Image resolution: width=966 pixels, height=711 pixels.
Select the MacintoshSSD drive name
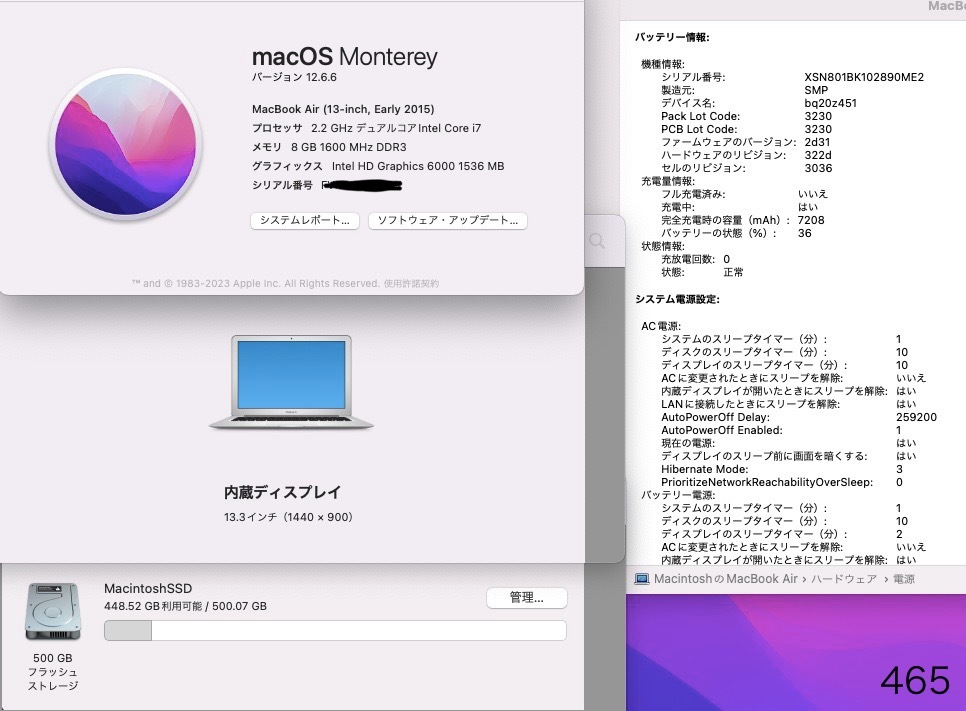tap(148, 588)
